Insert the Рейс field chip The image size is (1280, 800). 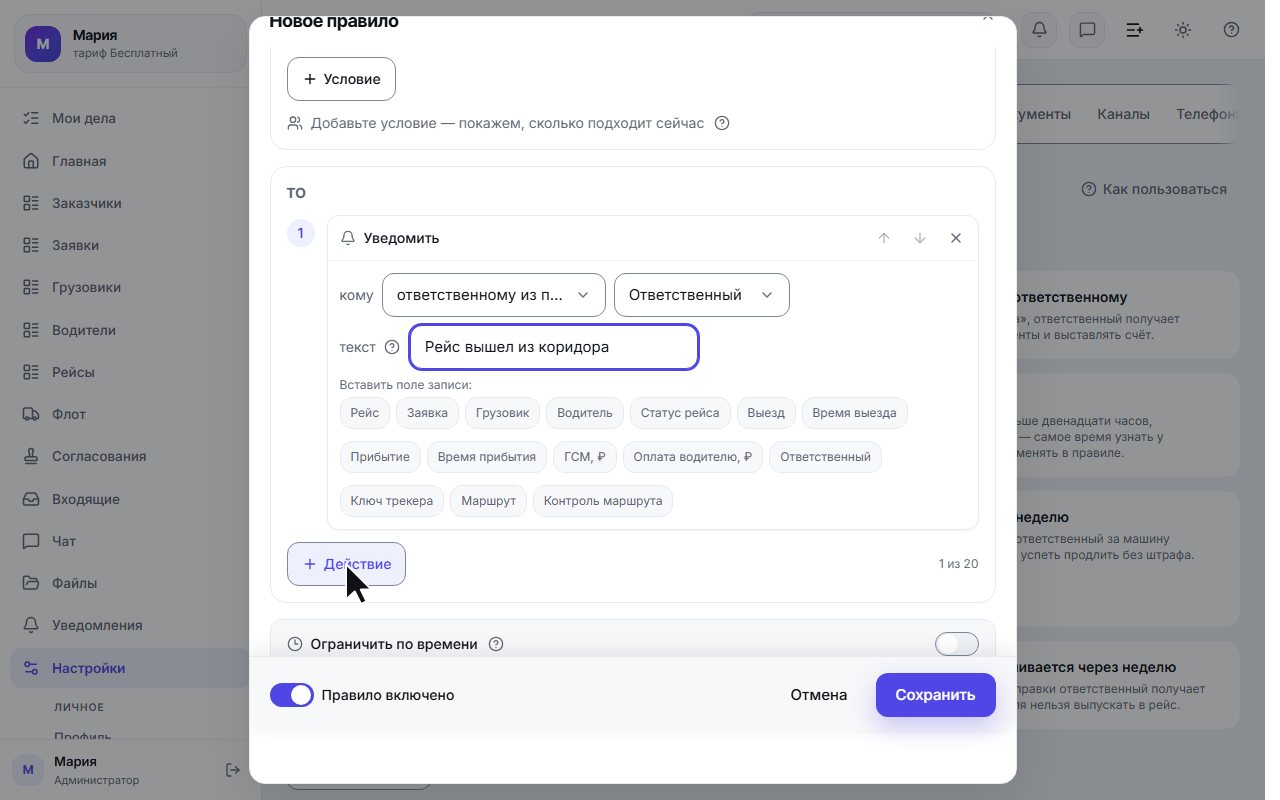(x=365, y=413)
